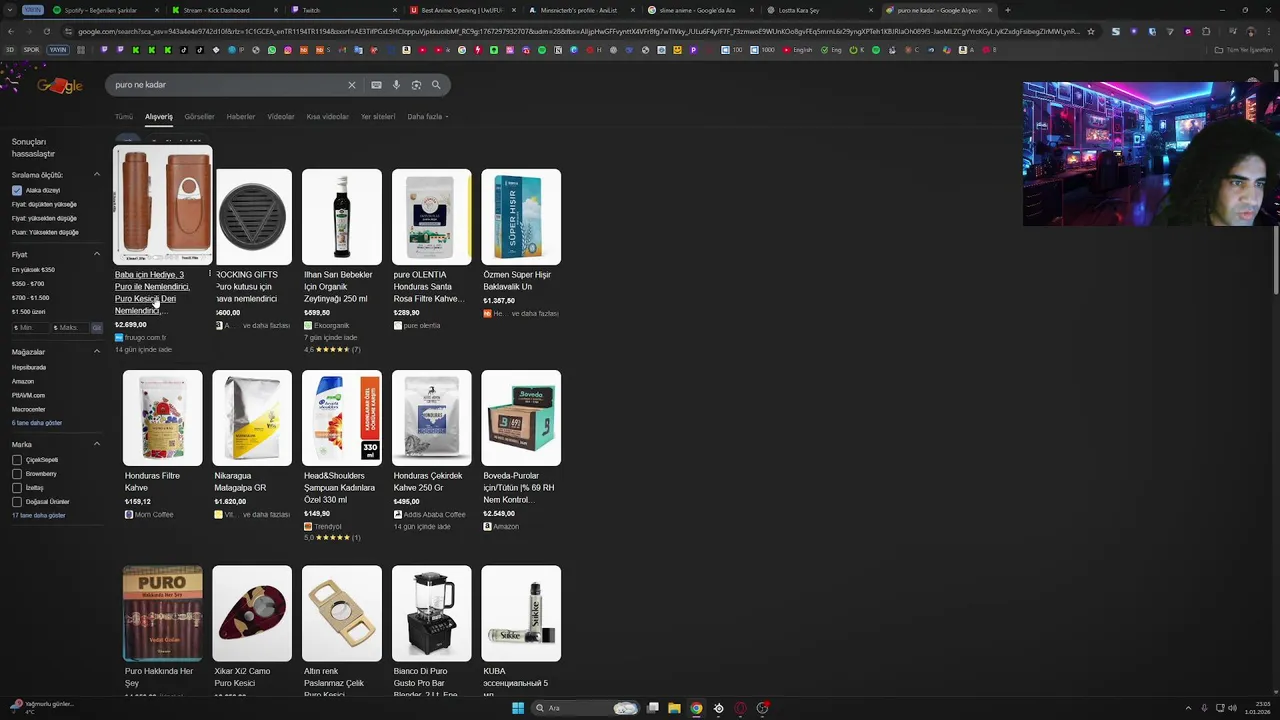This screenshot has height=720, width=1280.
Task: Check the ÇiçekSepeti brand filter
Action: coord(17,460)
